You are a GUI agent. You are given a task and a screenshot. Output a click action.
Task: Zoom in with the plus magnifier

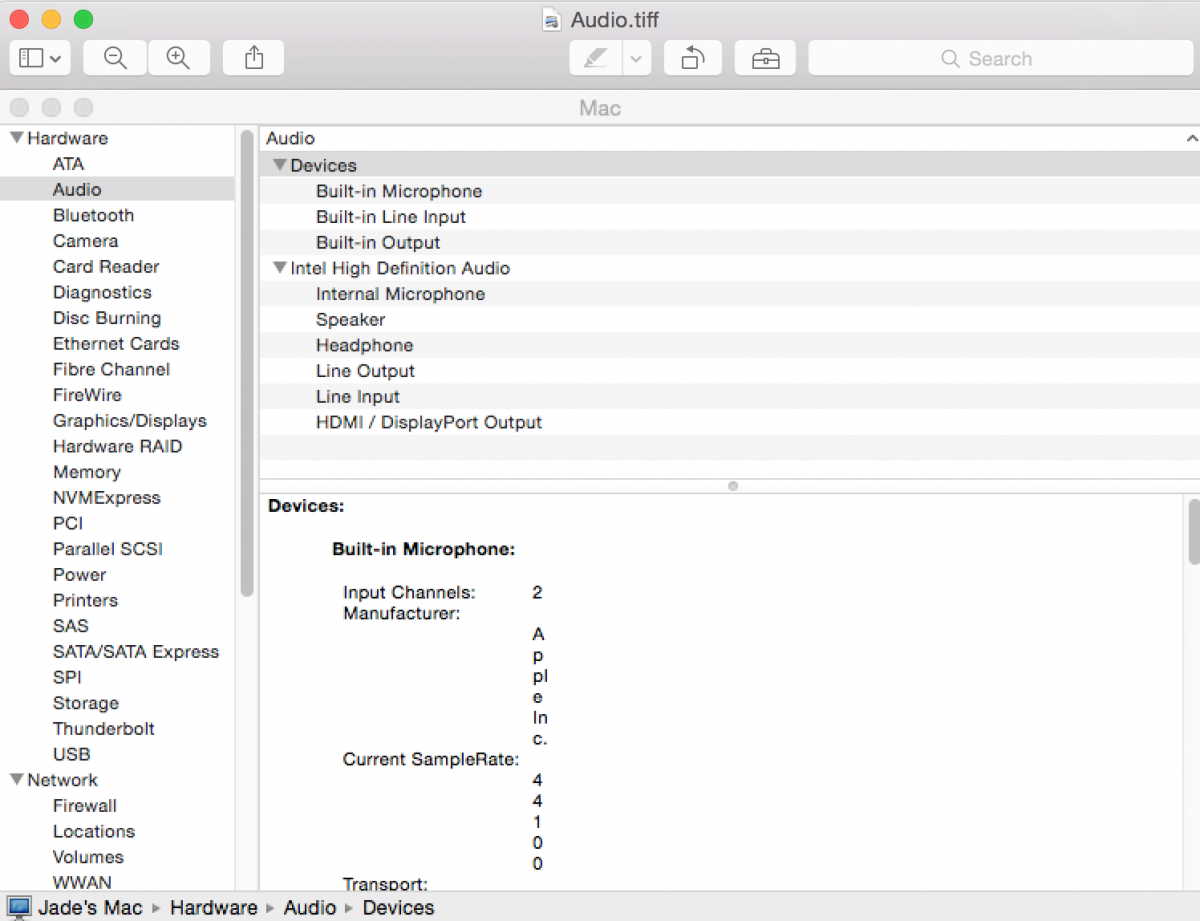(178, 58)
